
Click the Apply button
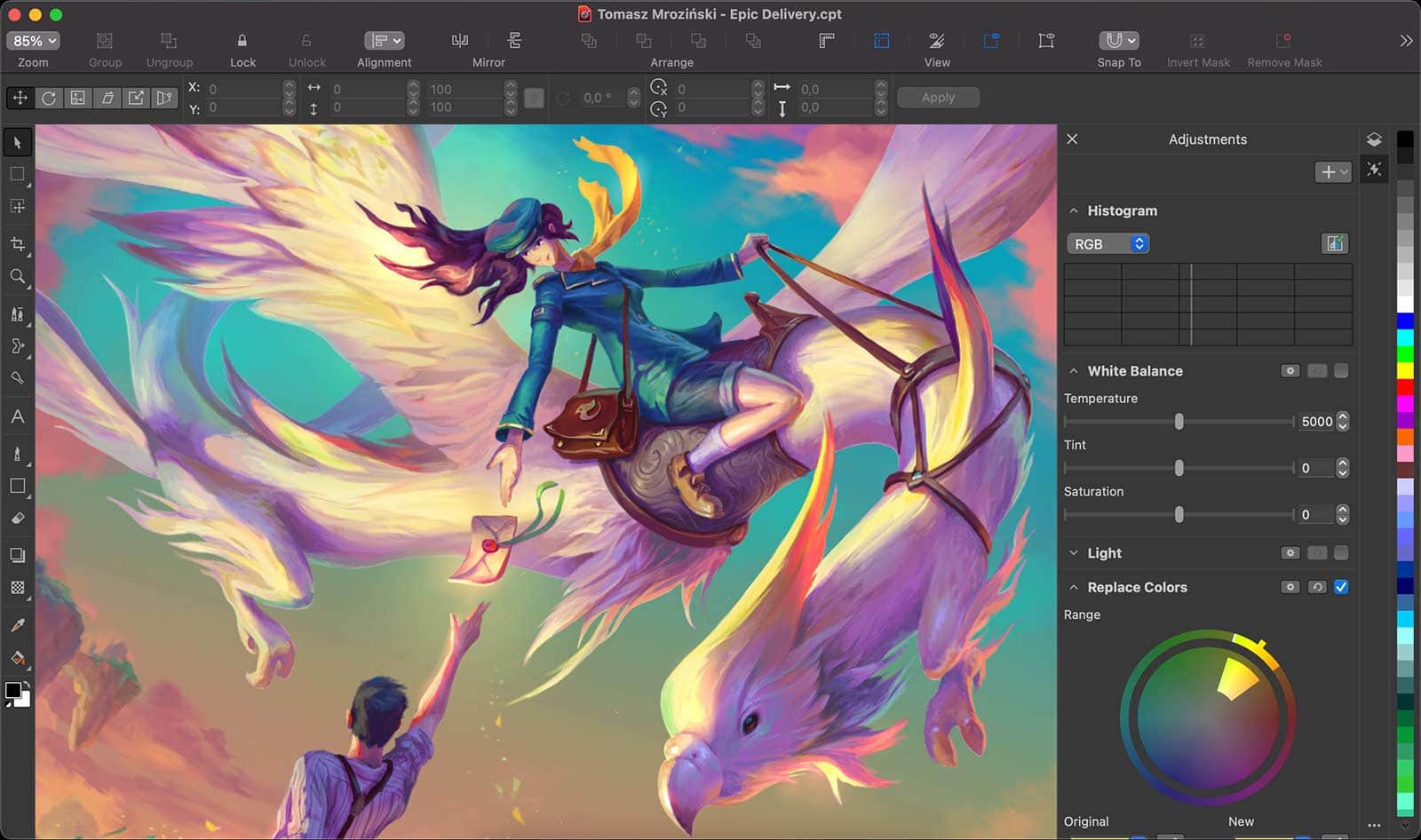tap(938, 98)
